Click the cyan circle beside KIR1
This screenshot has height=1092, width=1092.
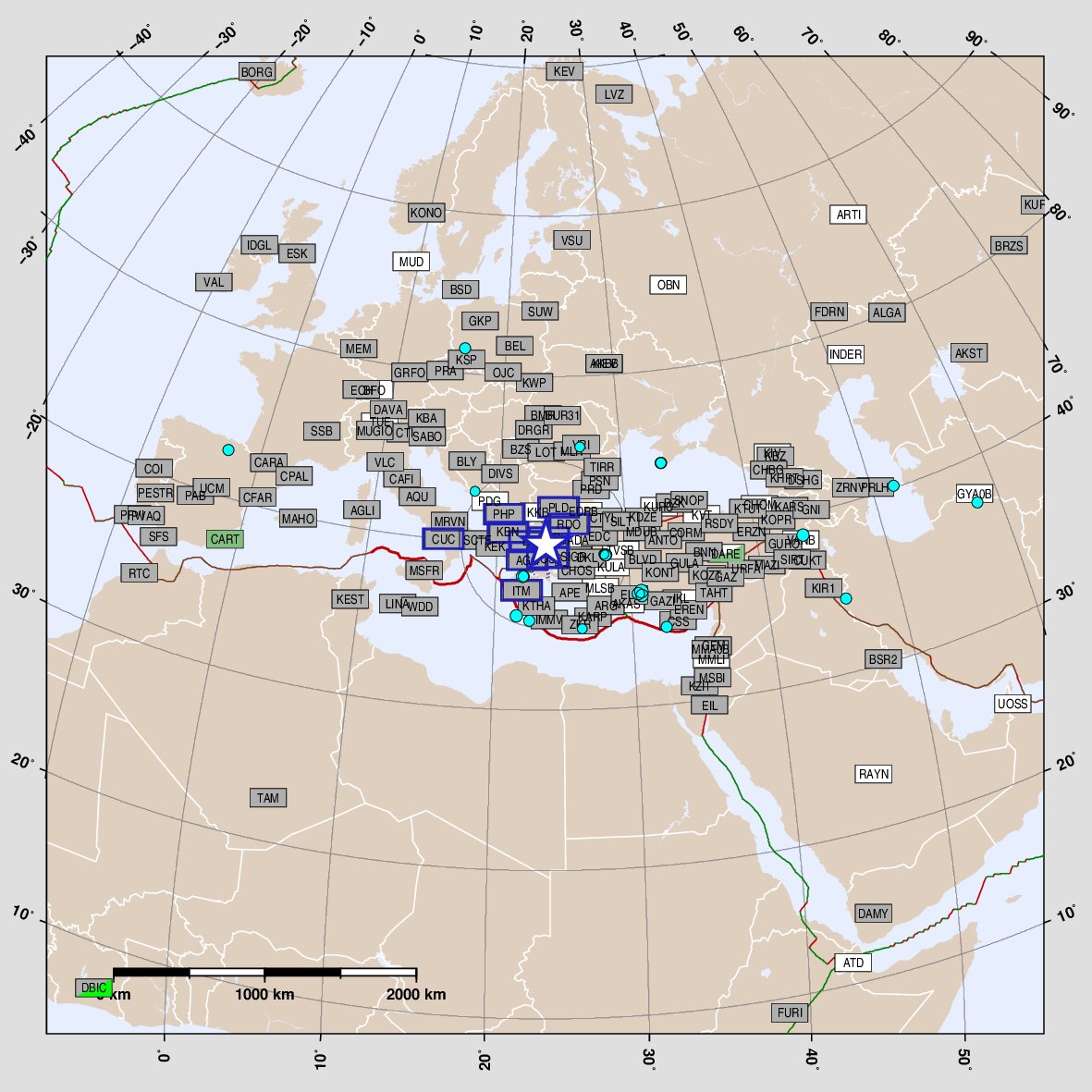tap(845, 598)
